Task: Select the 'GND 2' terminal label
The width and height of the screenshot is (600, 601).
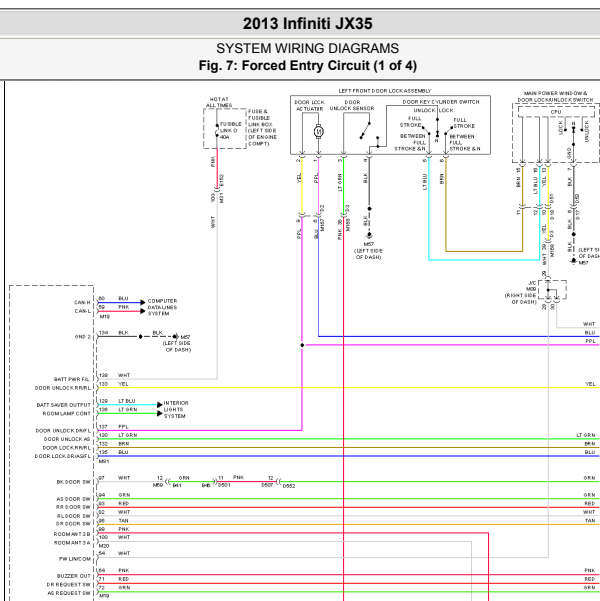Action: [x=83, y=337]
